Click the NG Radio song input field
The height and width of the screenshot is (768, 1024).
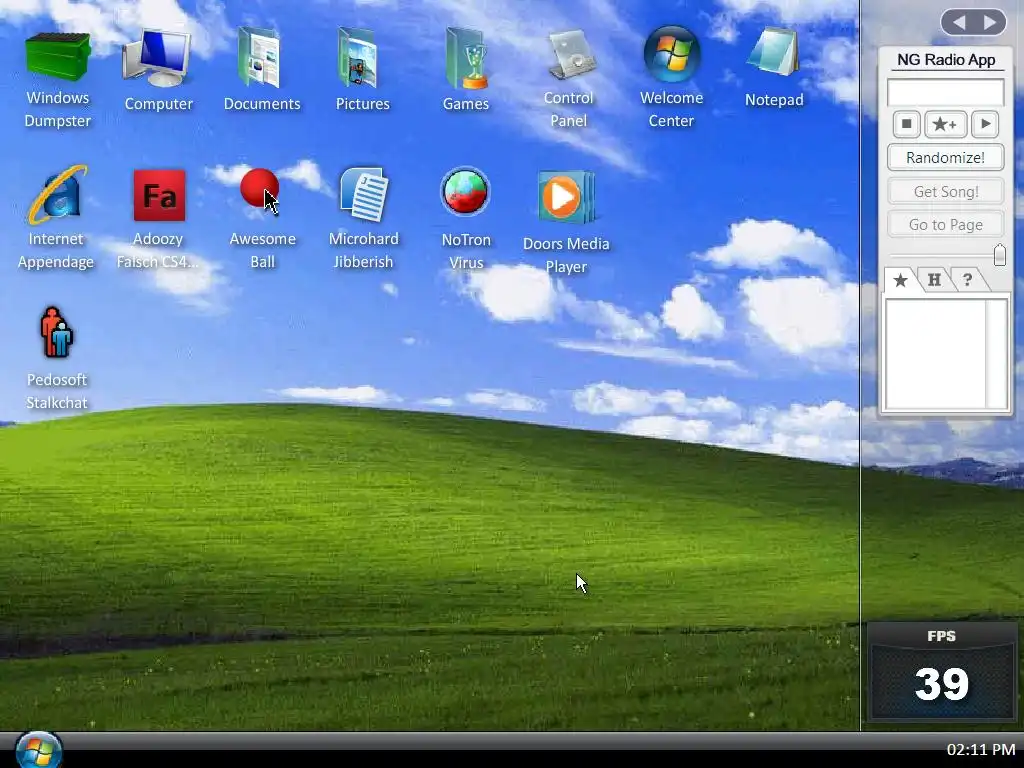click(945, 93)
